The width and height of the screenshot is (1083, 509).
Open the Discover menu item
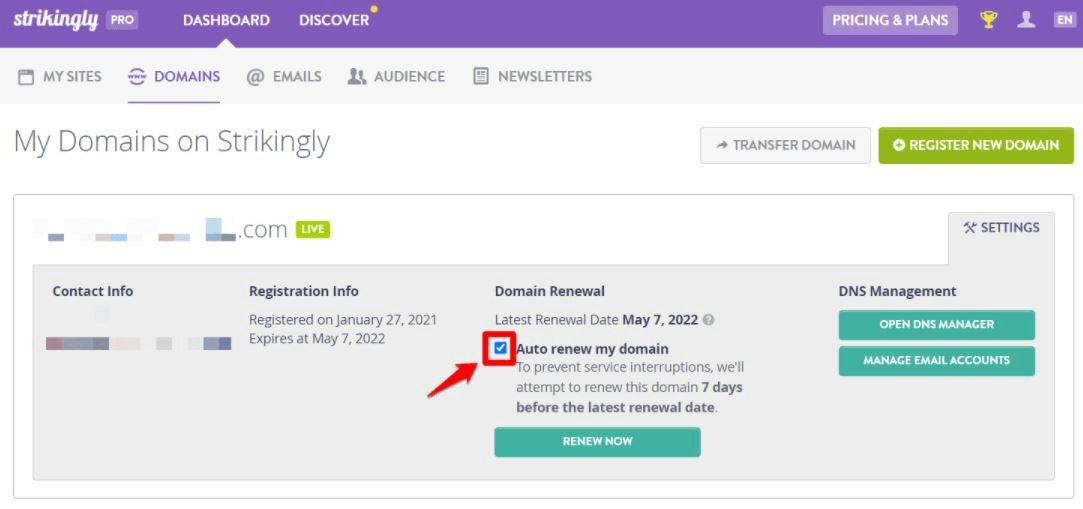pyautogui.click(x=334, y=20)
